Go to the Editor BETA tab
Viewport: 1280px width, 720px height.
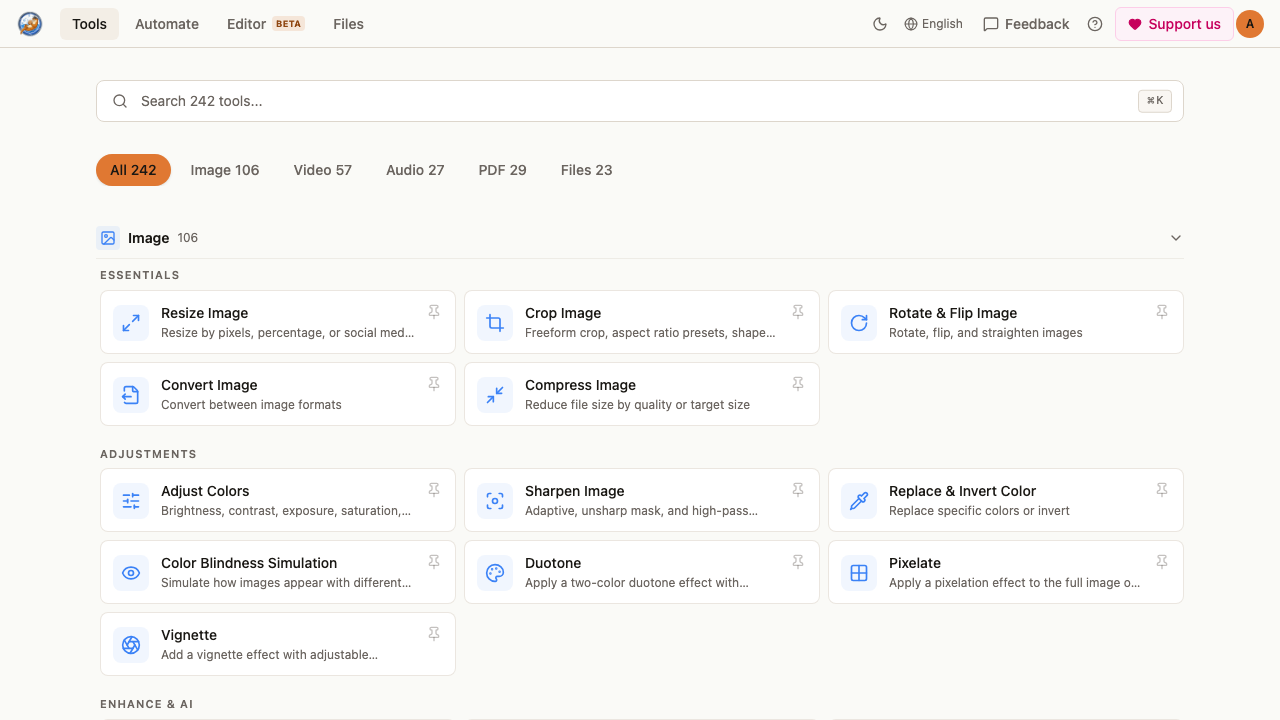point(266,24)
